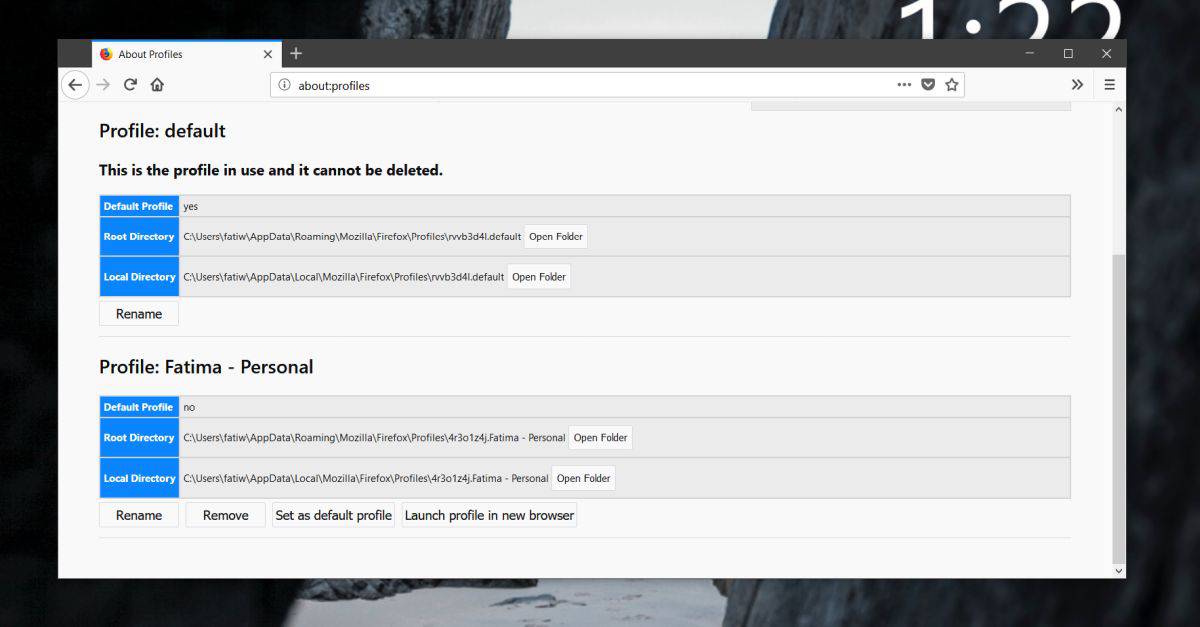Image resolution: width=1200 pixels, height=627 pixels.
Task: Open the Firefox hamburger menu
Action: click(x=1109, y=85)
